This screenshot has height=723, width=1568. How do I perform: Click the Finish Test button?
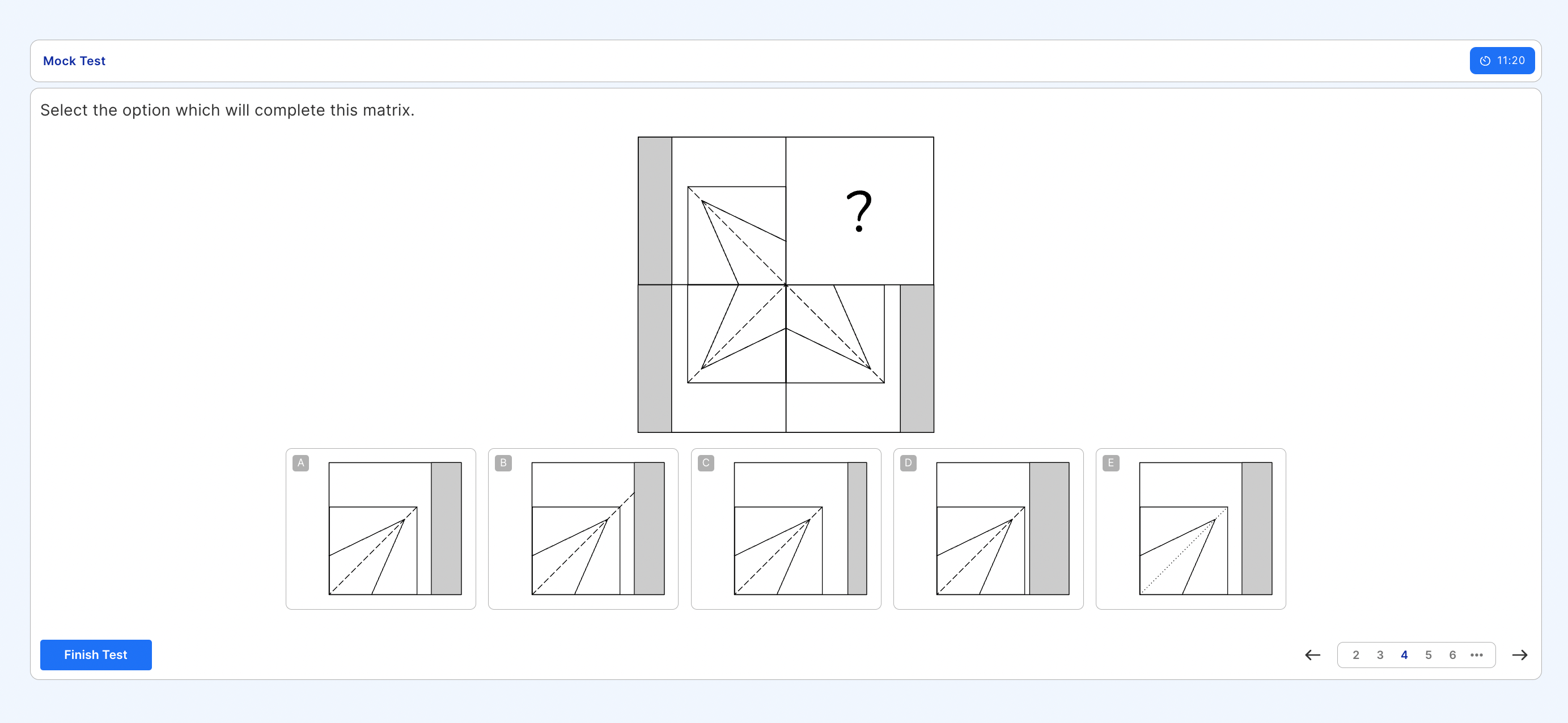[95, 655]
